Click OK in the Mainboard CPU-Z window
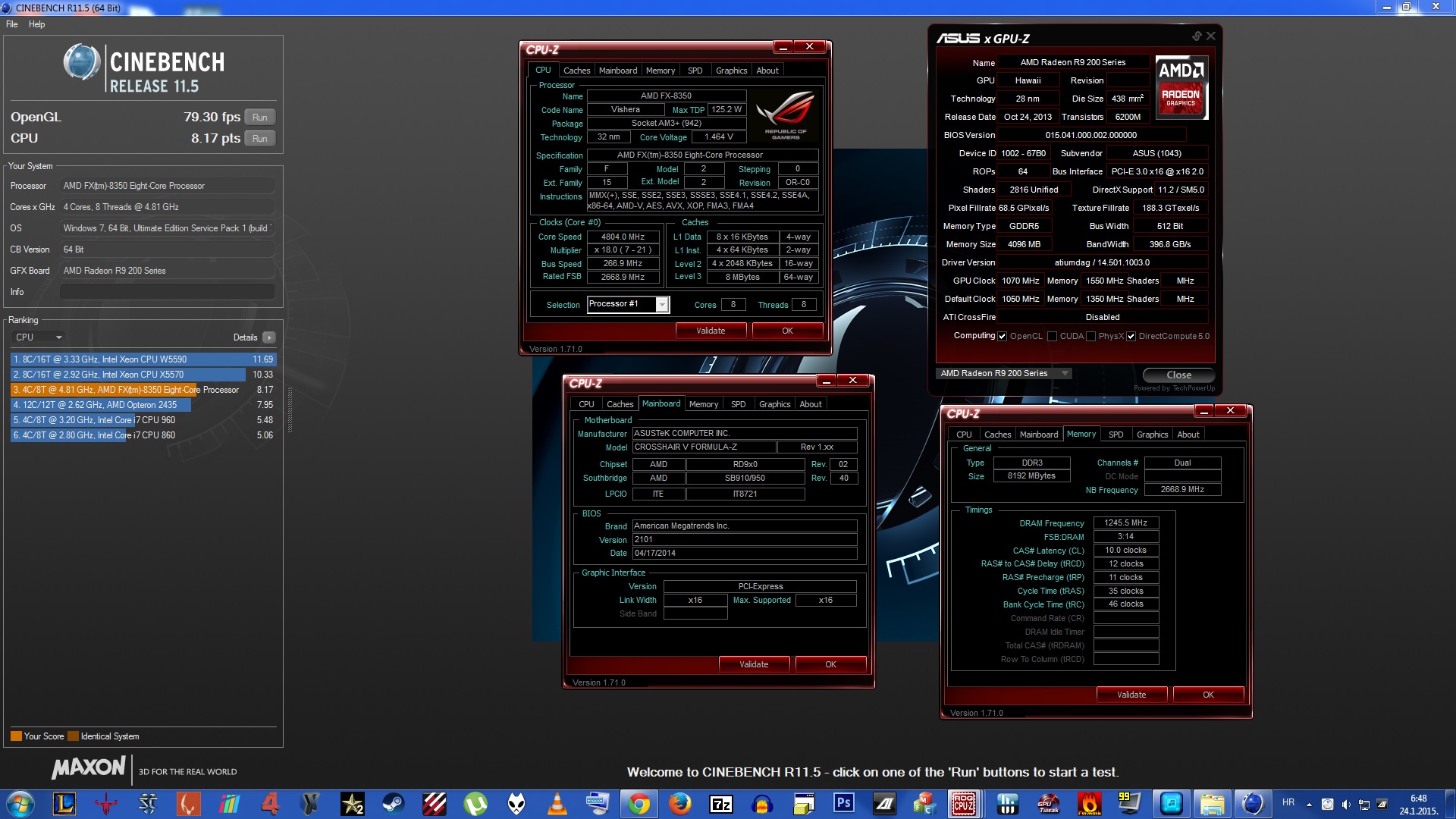Image resolution: width=1456 pixels, height=819 pixels. (x=830, y=664)
